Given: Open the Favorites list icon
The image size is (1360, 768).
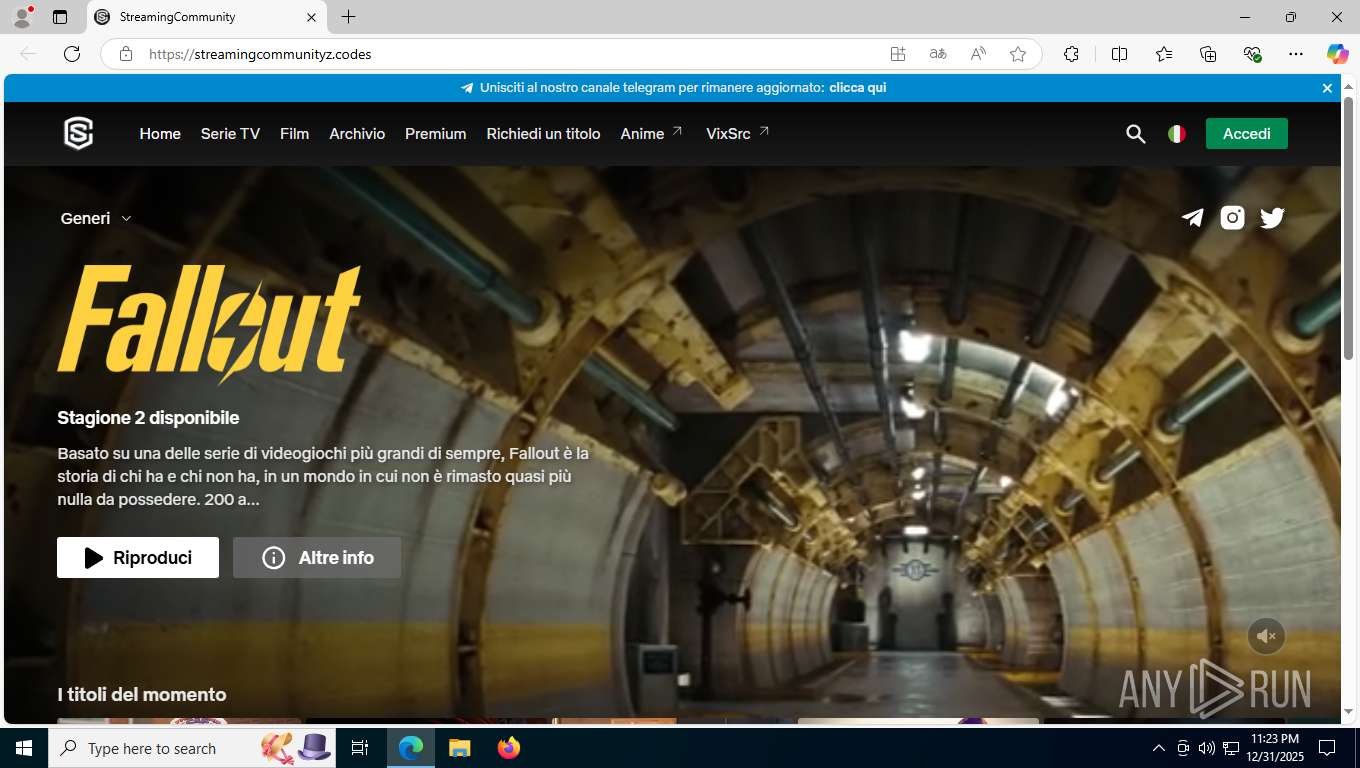Looking at the screenshot, I should [1164, 54].
